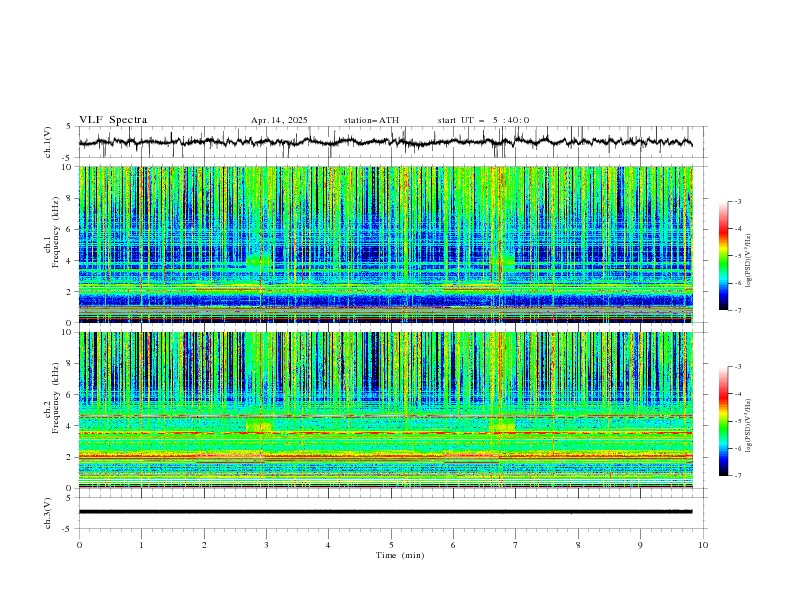This screenshot has height=612, width=792.
Task: Click the "ch.3(V)" axis label
Action: pos(48,513)
